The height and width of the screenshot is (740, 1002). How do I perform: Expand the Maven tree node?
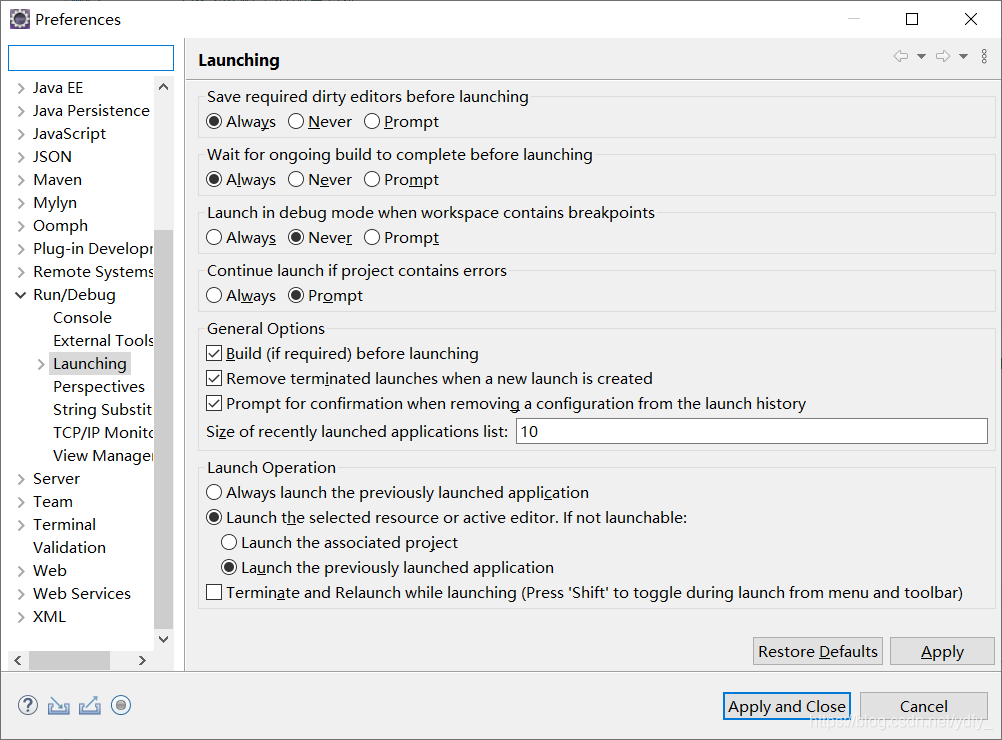pyautogui.click(x=21, y=180)
